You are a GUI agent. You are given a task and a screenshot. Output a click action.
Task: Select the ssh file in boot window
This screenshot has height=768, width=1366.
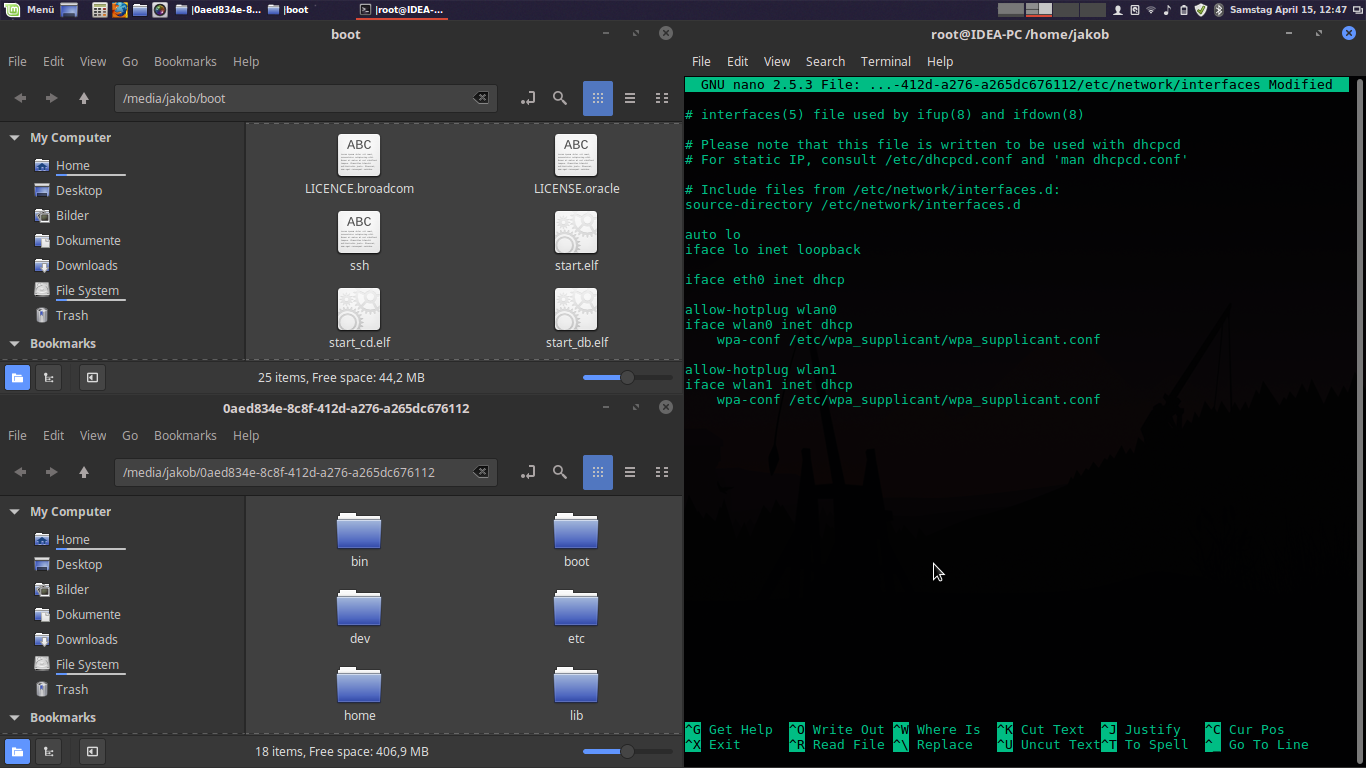pos(359,241)
